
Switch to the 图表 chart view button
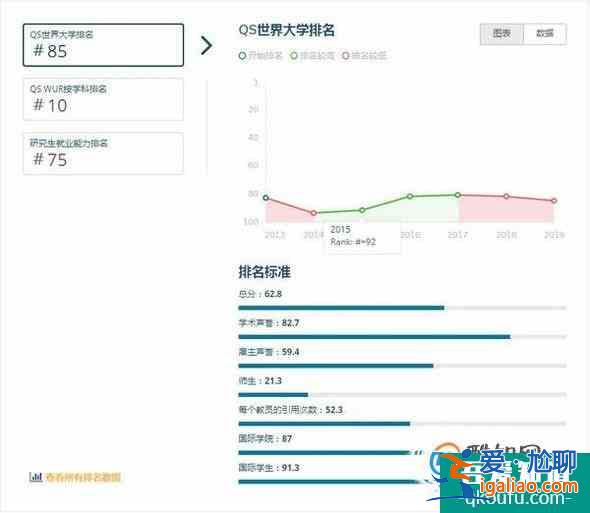pos(502,34)
